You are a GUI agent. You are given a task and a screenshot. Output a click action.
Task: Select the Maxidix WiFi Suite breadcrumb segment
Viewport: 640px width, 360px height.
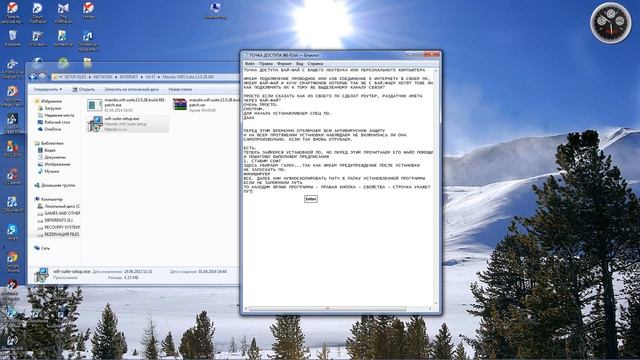pyautogui.click(x=188, y=77)
